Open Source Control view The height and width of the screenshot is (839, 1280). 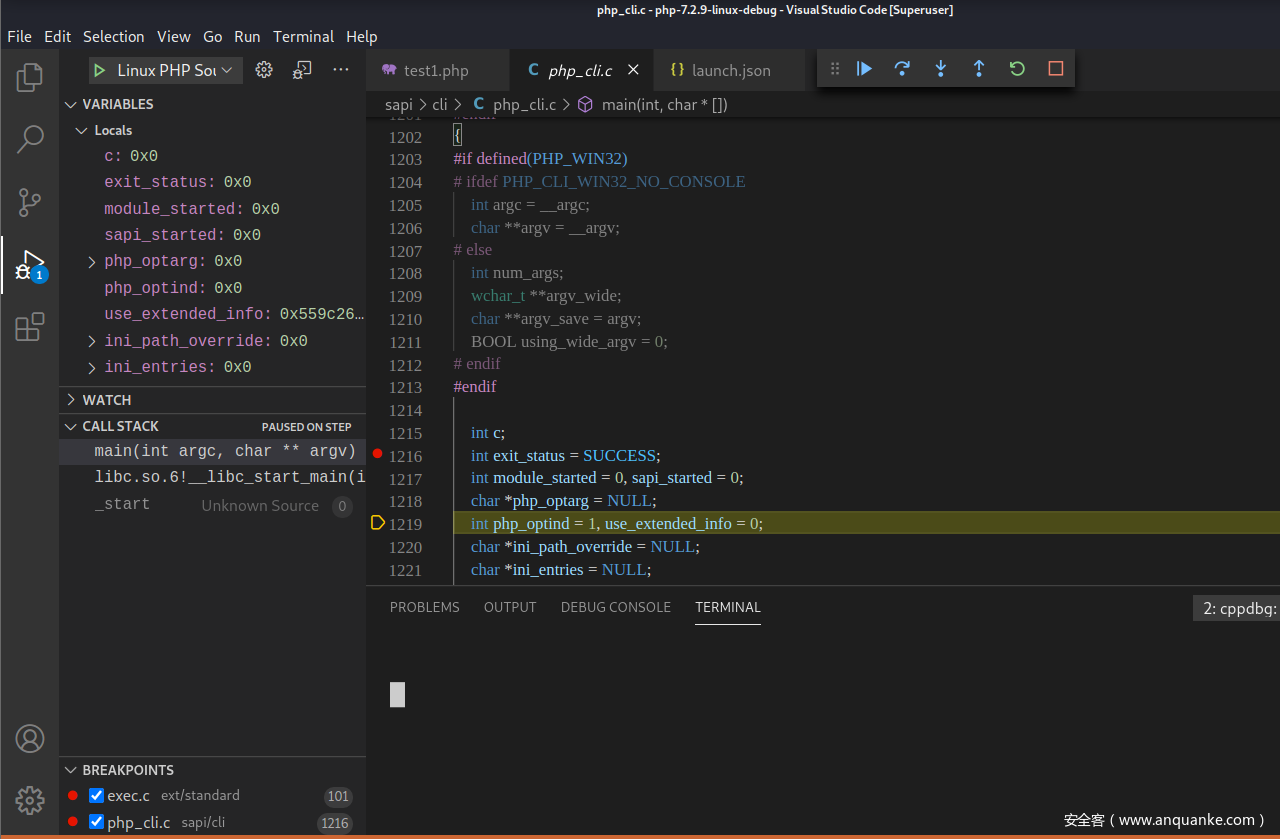coord(30,202)
